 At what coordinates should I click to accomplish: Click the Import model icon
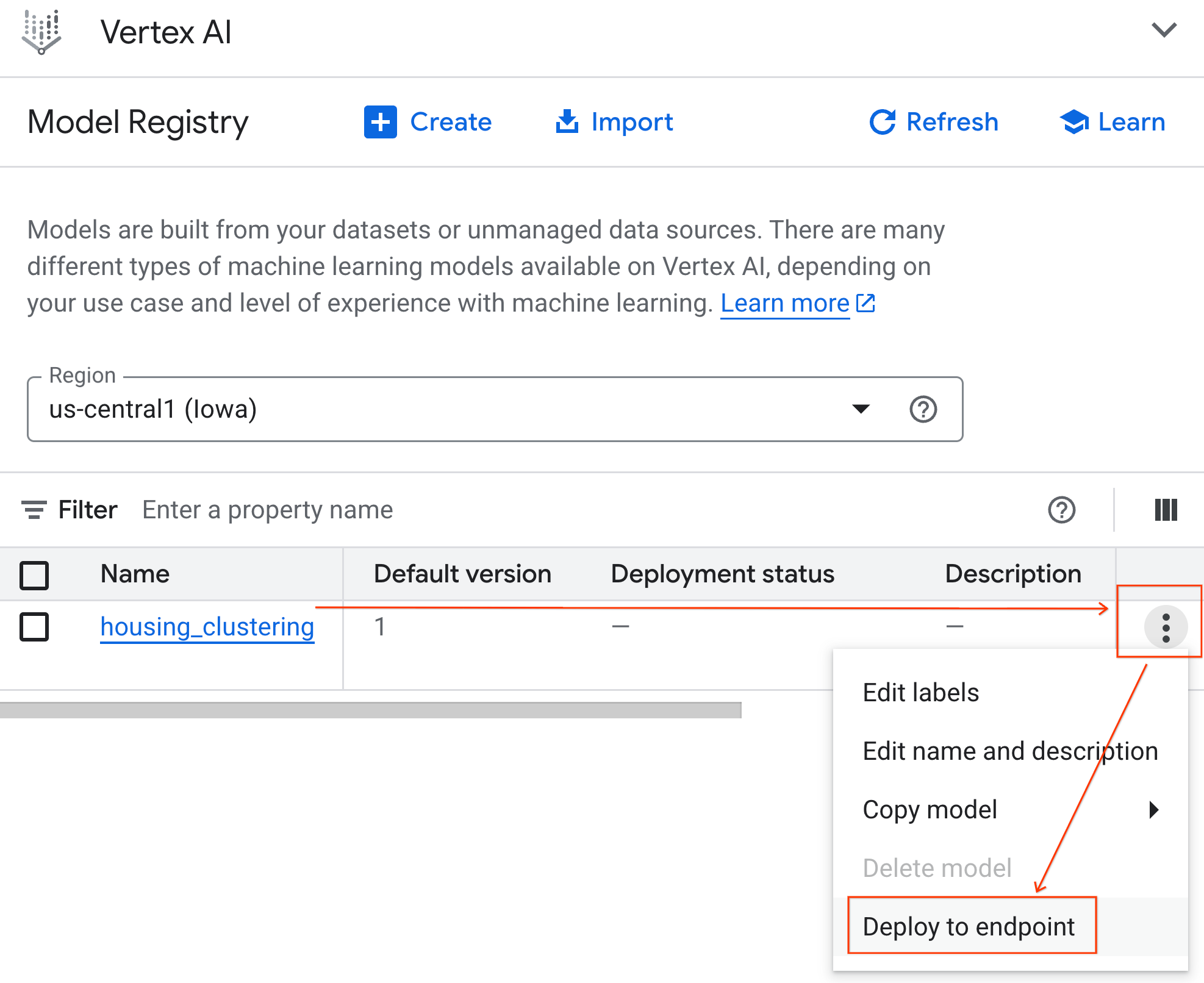tap(567, 121)
